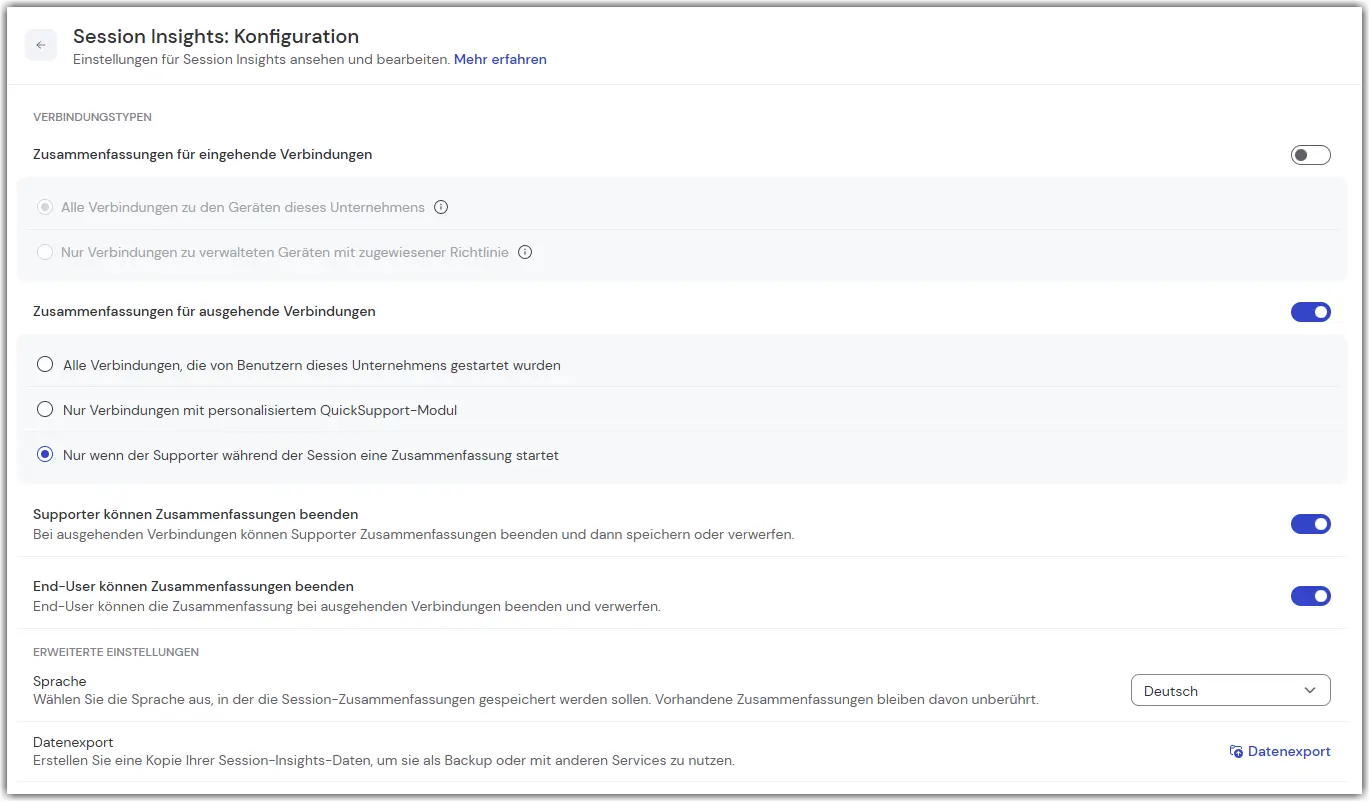1370x802 pixels.
Task: Switch off 'End-User können Zusammenfassungen beenden'
Action: 1310,596
